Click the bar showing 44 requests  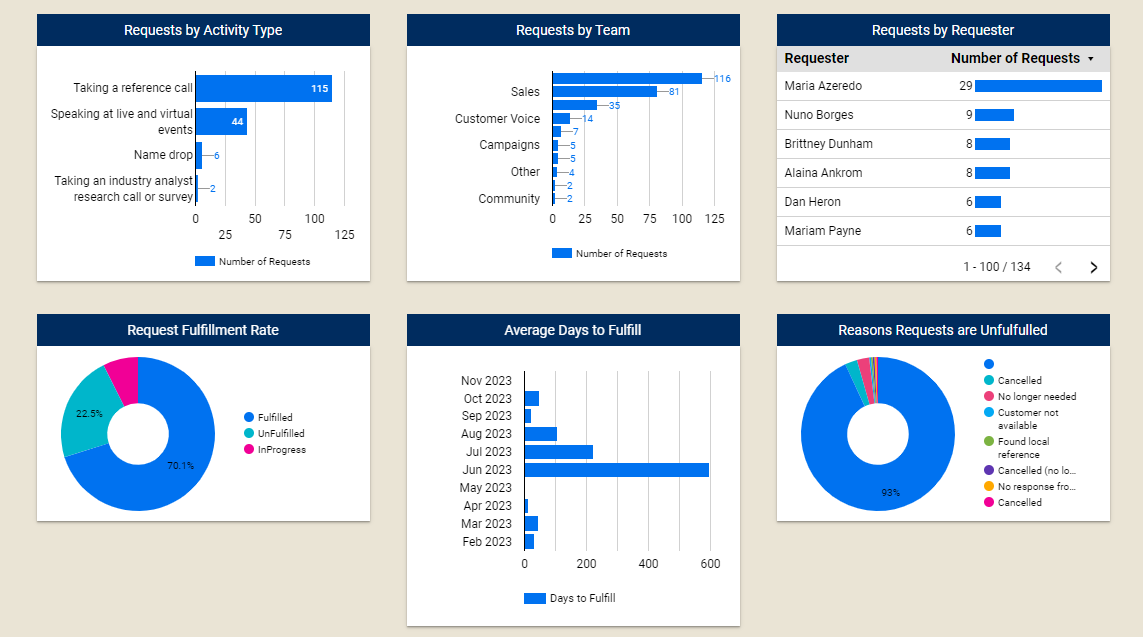pos(220,122)
